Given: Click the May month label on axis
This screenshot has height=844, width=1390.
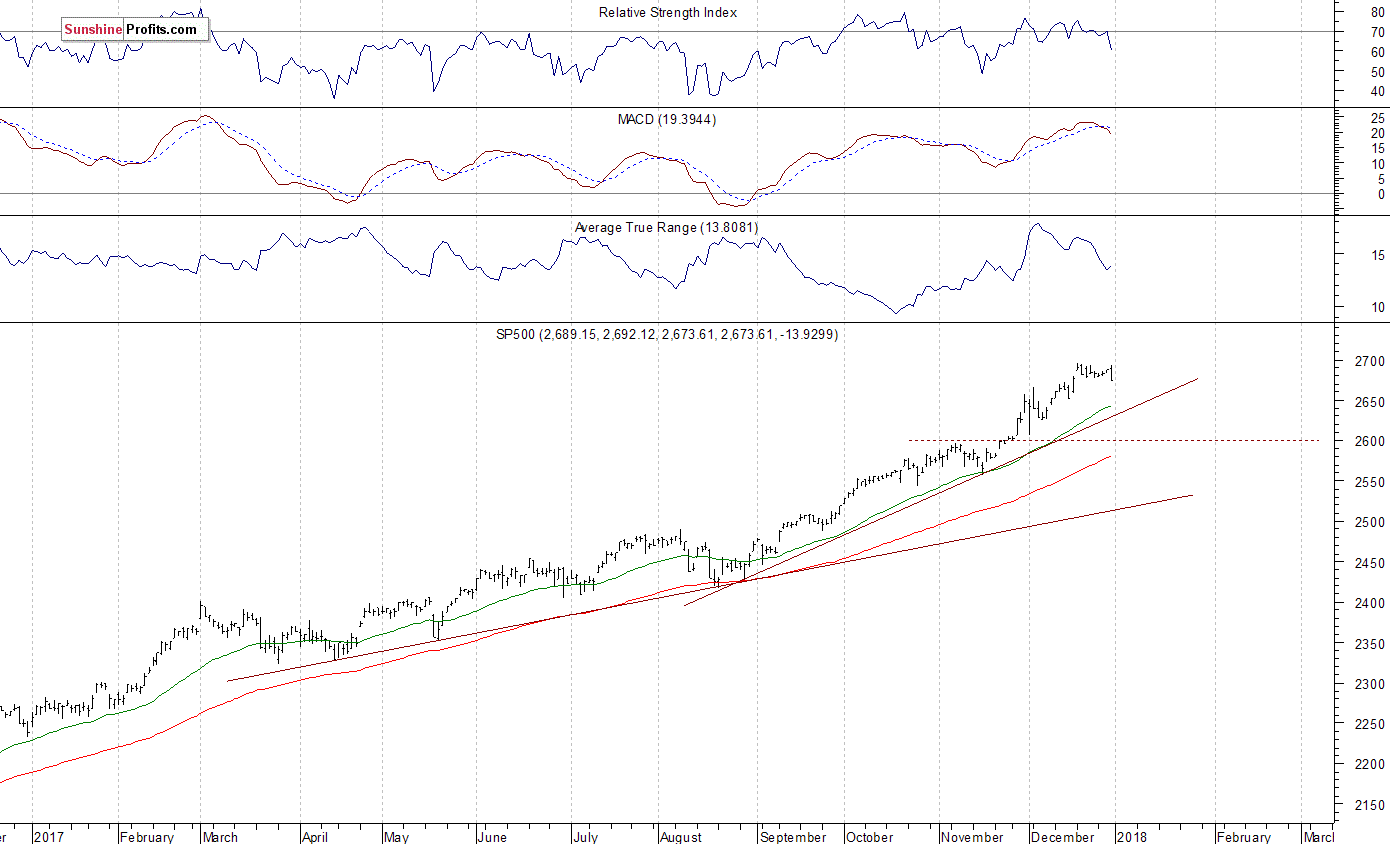Looking at the screenshot, I should click(x=397, y=837).
